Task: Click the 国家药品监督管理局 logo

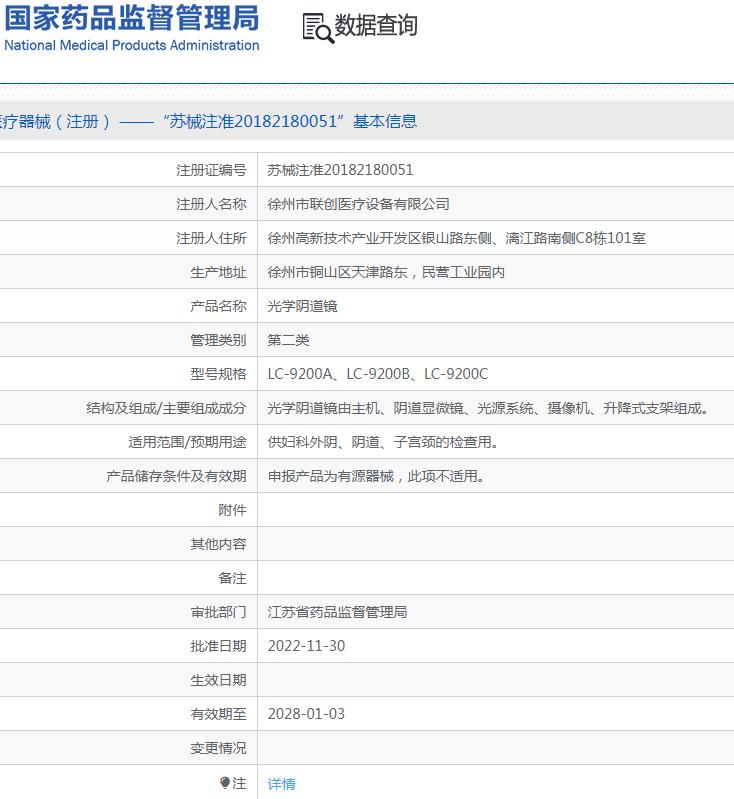Action: 132,17
